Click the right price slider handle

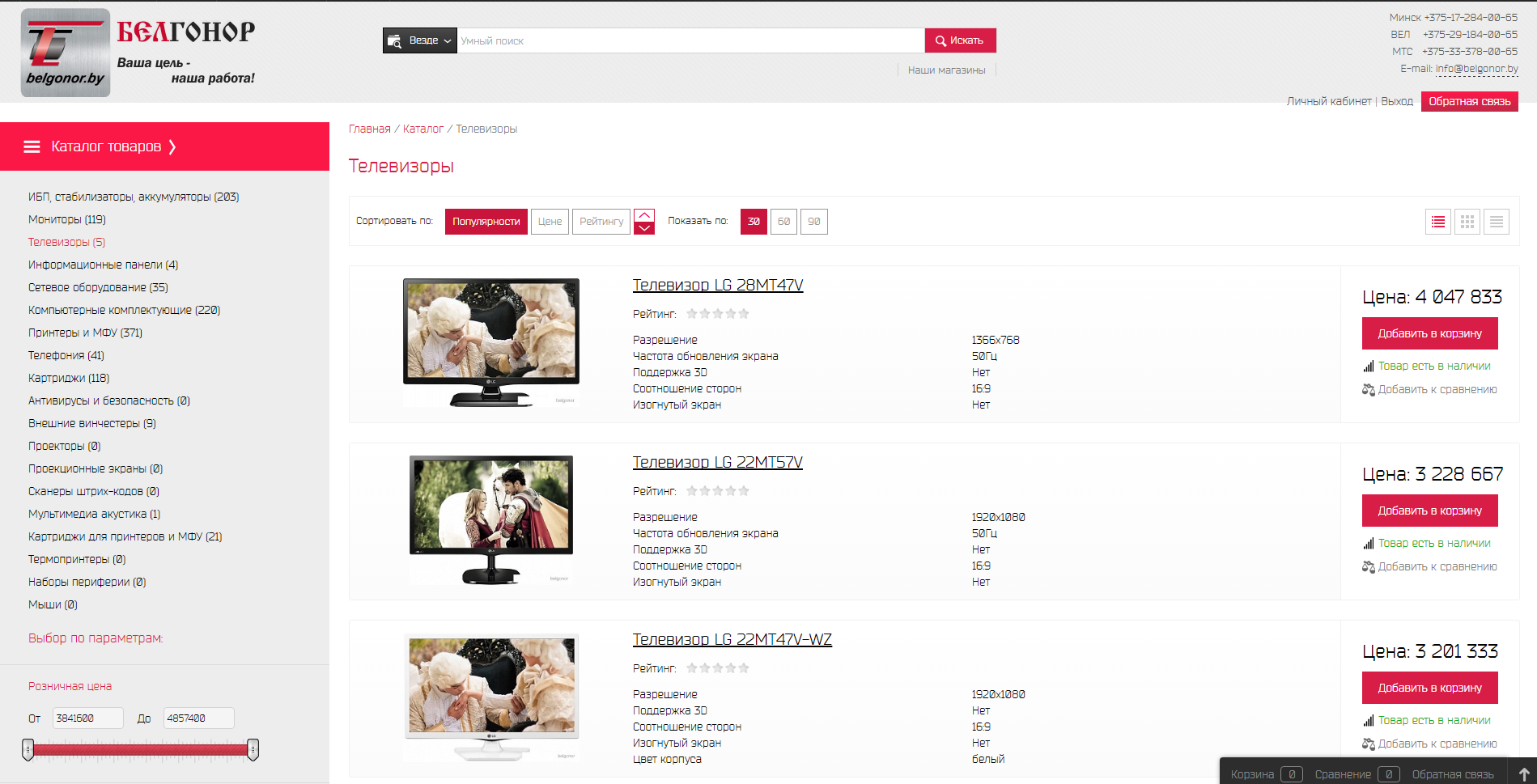[x=253, y=750]
